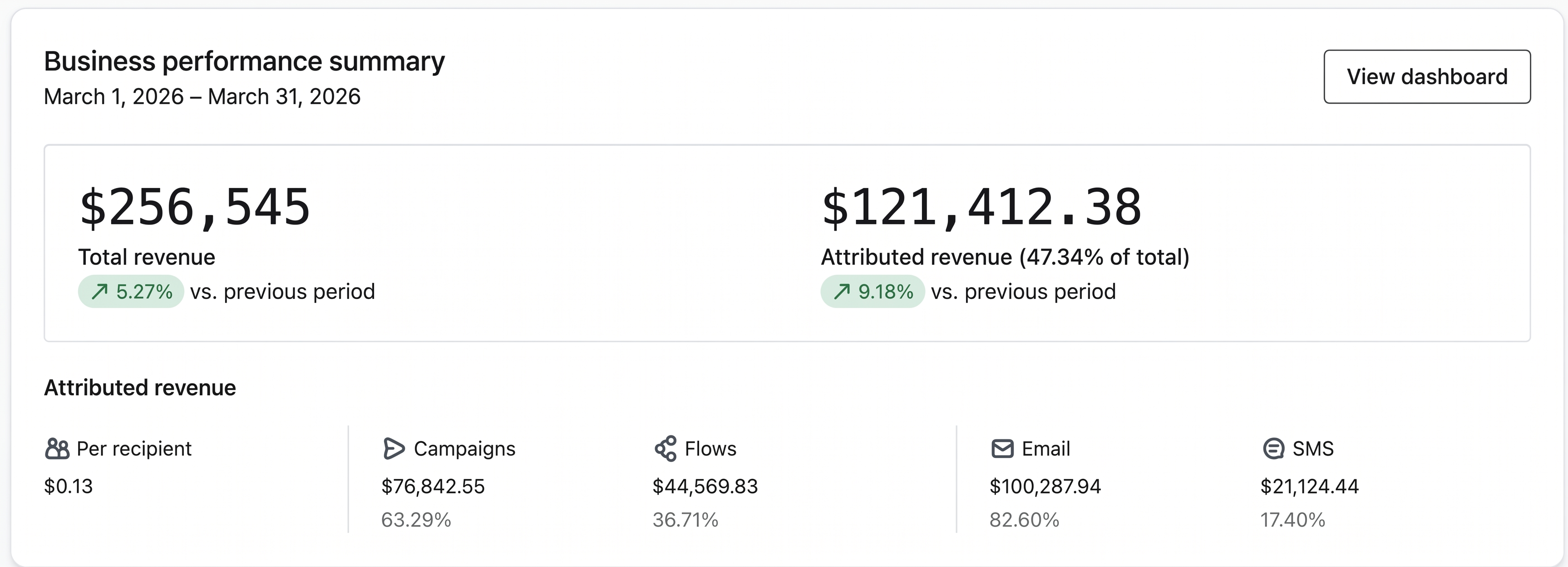The height and width of the screenshot is (567, 1568).
Task: Click the Business performance summary heading
Action: [x=244, y=60]
